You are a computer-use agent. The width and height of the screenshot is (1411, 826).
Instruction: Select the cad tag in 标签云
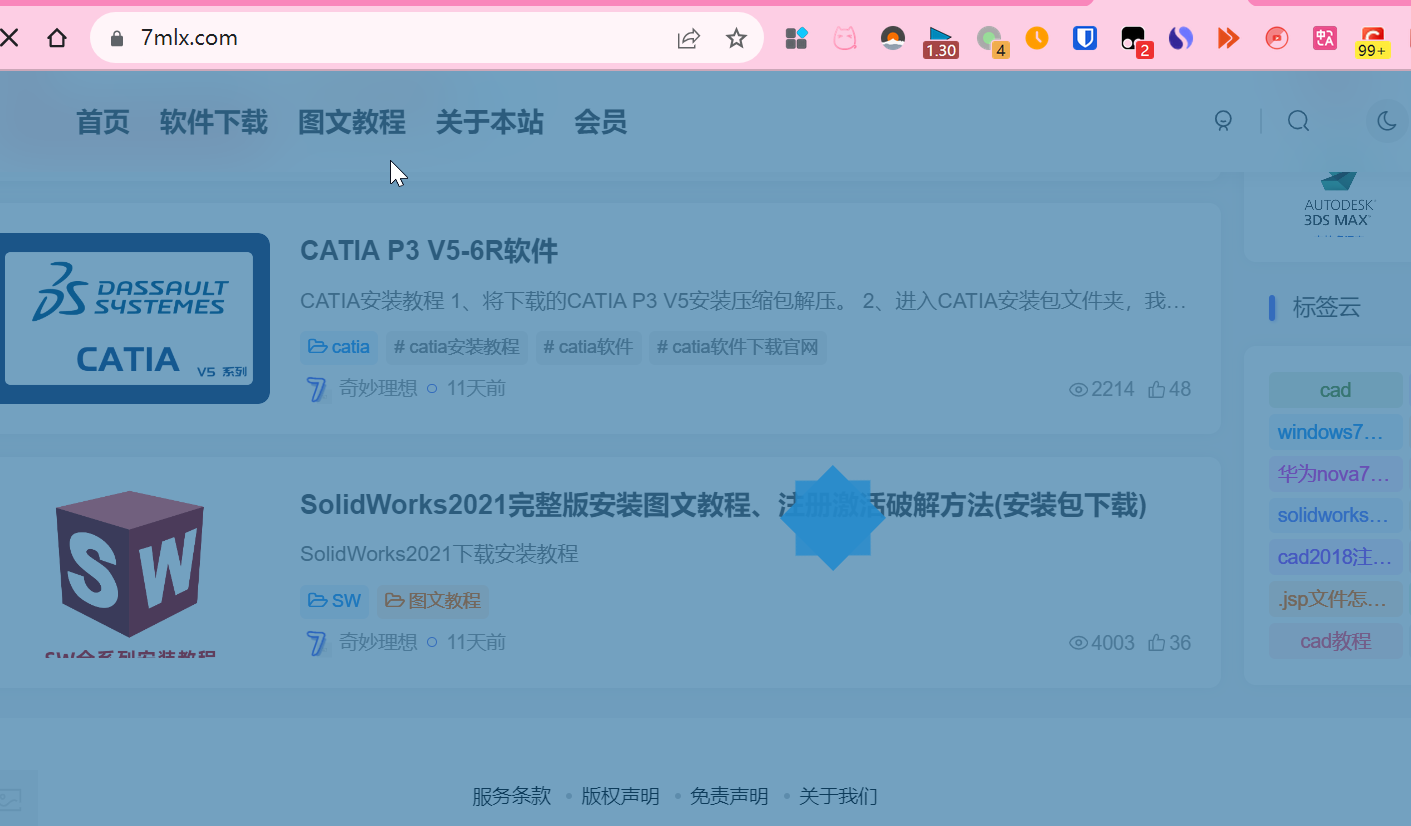click(x=1335, y=390)
